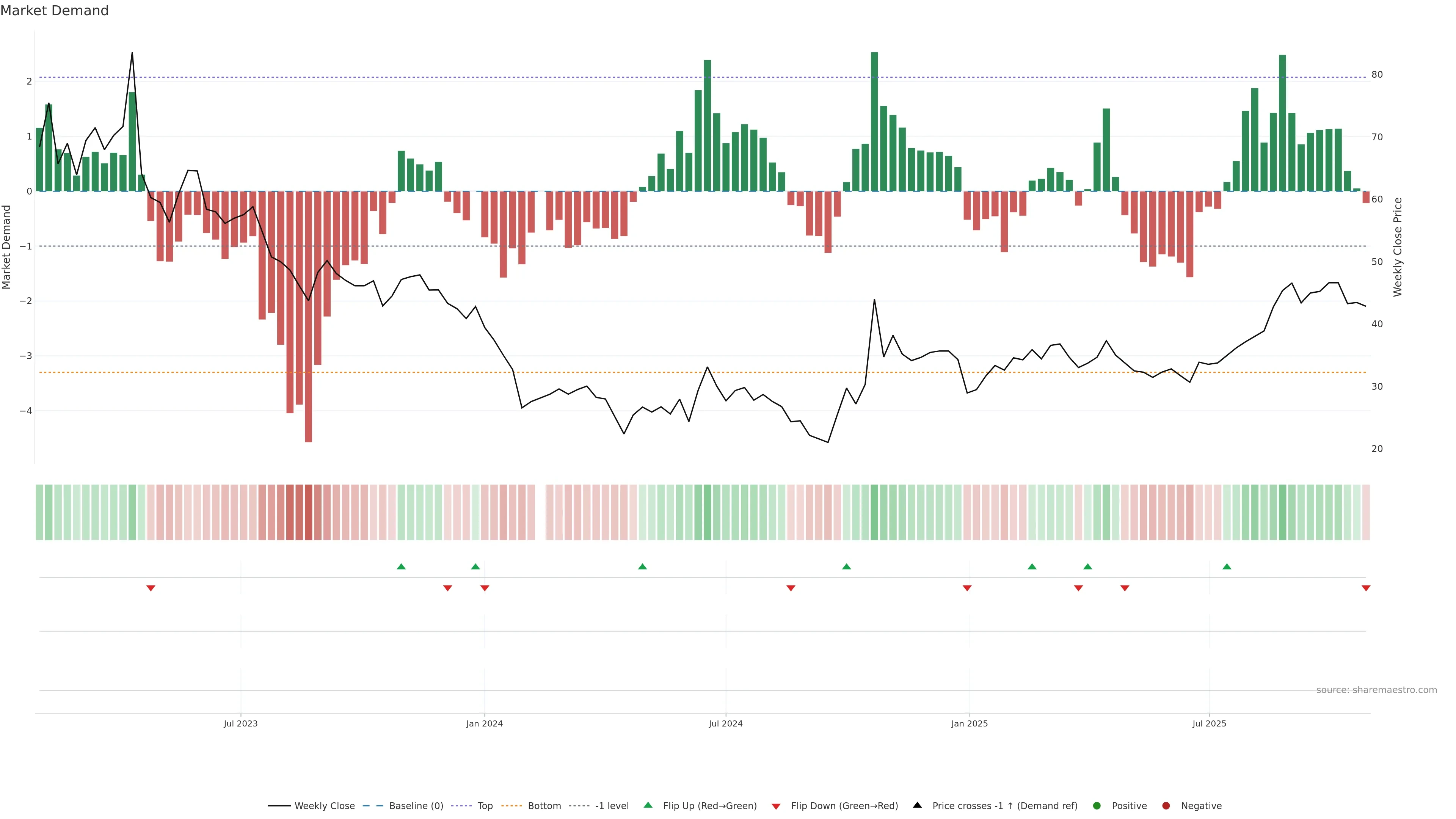Click the Jul 2025 x-axis label
1456x819 pixels.
click(1209, 723)
